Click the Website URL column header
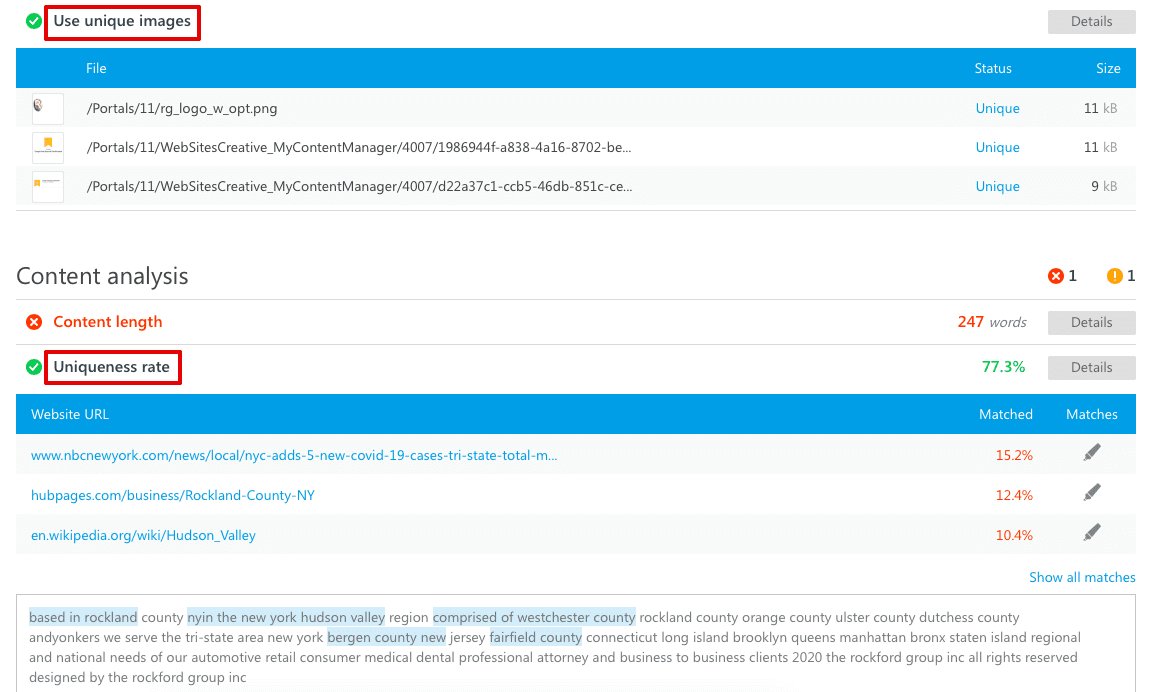 (x=70, y=414)
